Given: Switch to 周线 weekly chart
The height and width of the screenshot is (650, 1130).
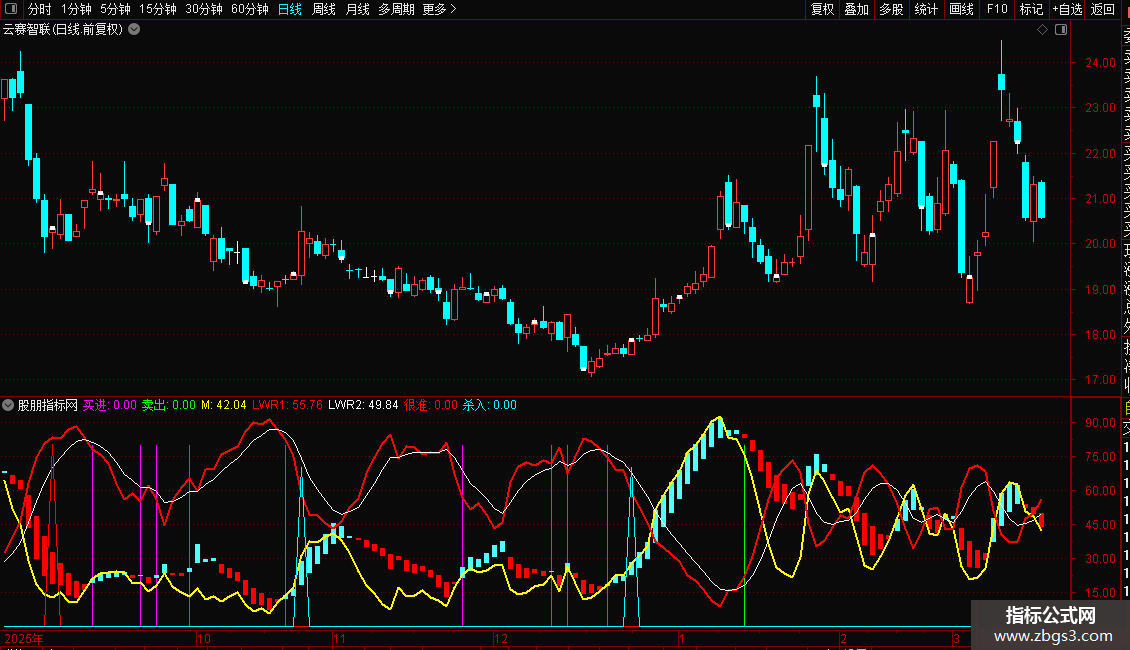Looking at the screenshot, I should 324,9.
